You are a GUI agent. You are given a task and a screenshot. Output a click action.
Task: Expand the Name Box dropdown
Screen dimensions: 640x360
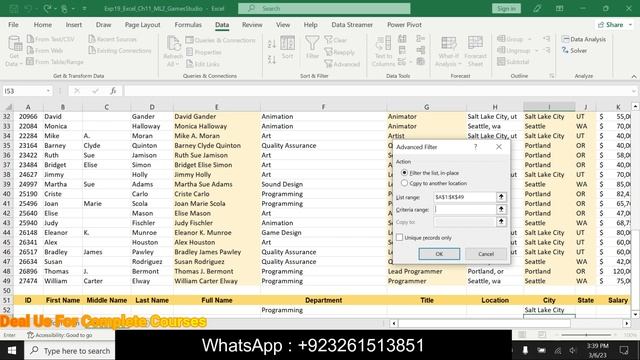(x=49, y=91)
